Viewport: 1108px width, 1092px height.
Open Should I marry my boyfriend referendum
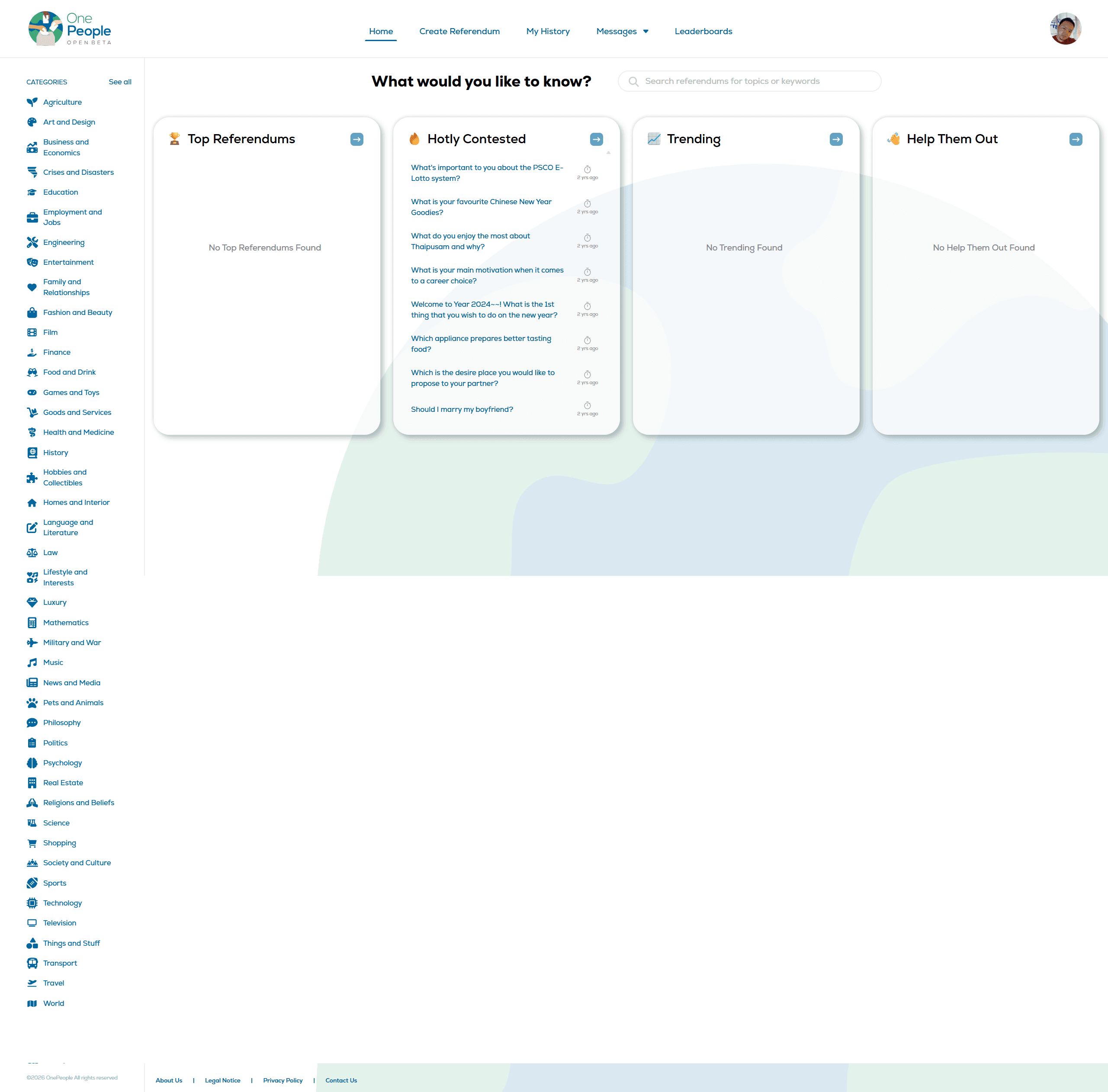[462, 409]
